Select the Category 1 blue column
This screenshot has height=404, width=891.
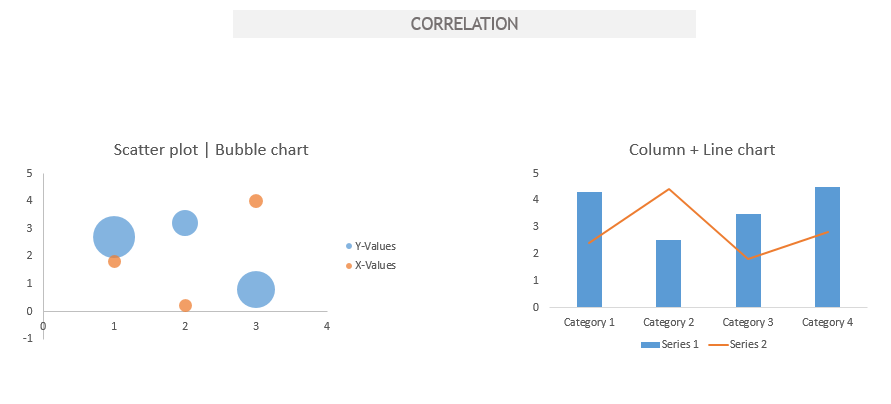[589, 249]
